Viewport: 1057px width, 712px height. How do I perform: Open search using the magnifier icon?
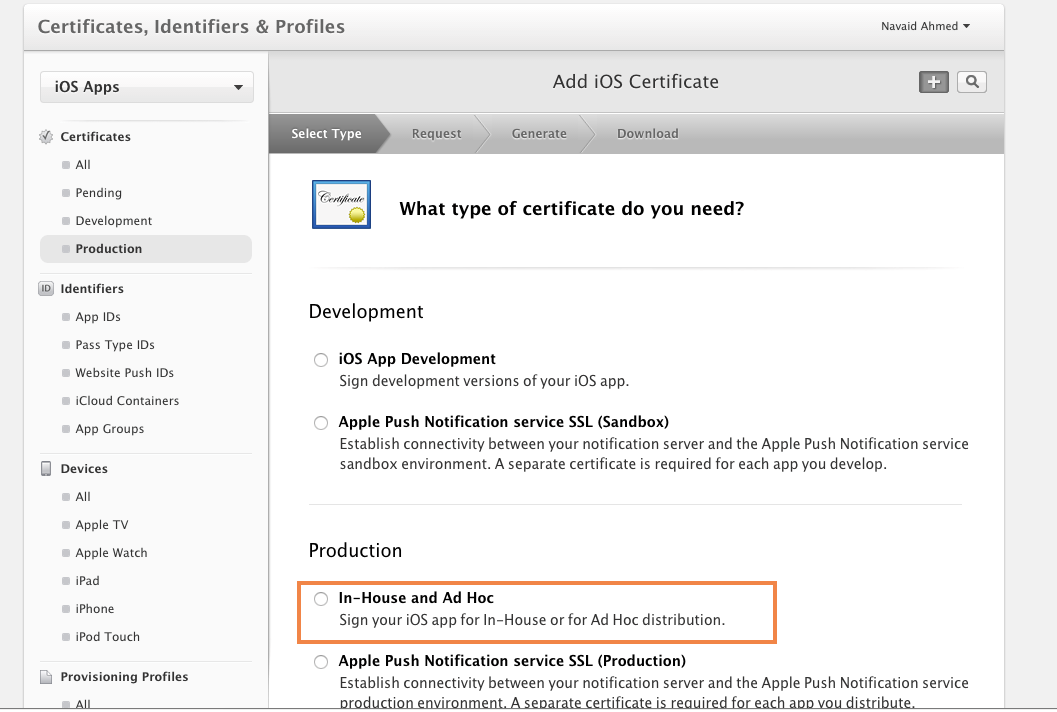(971, 82)
